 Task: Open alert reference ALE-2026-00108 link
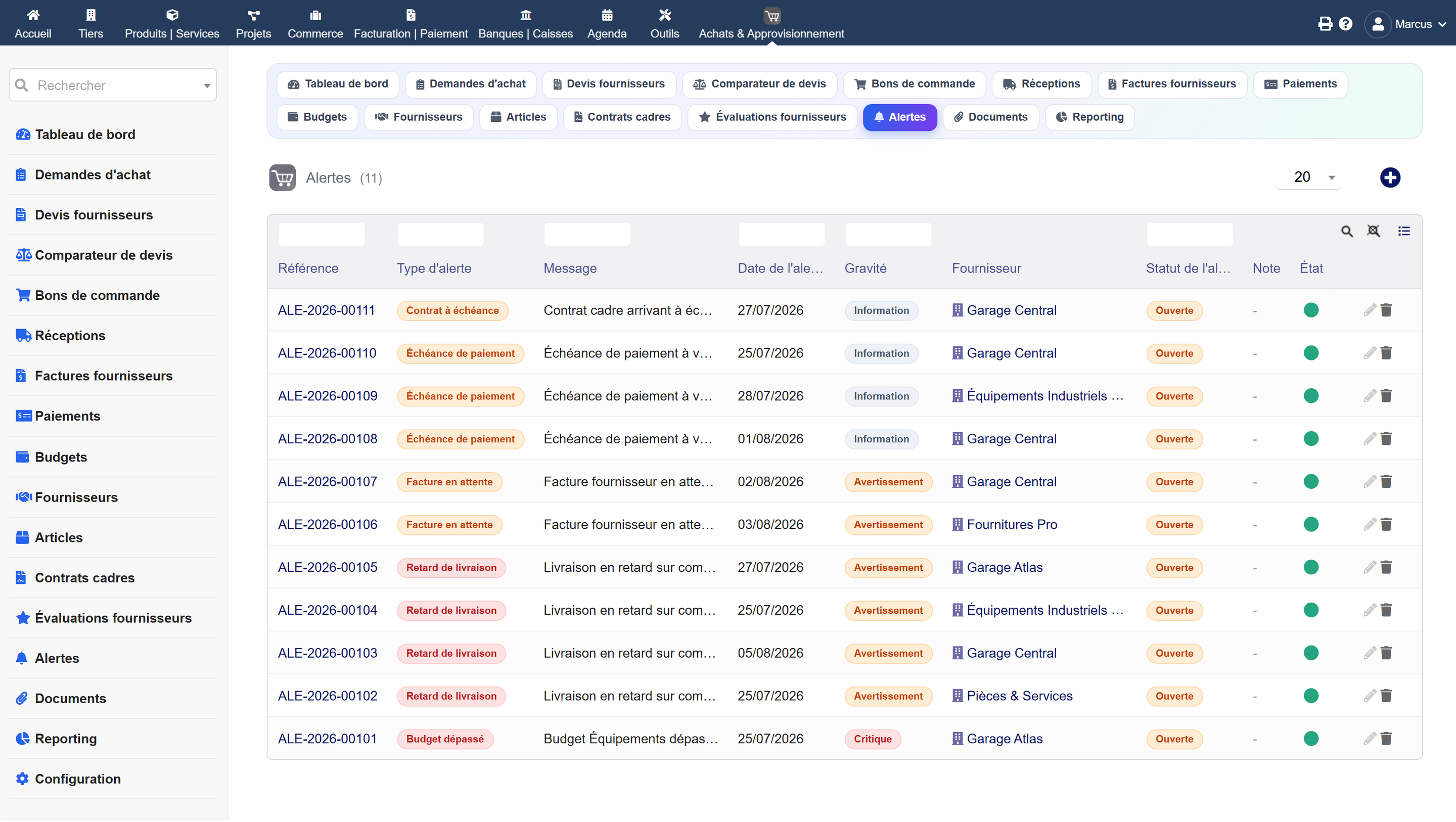(327, 439)
